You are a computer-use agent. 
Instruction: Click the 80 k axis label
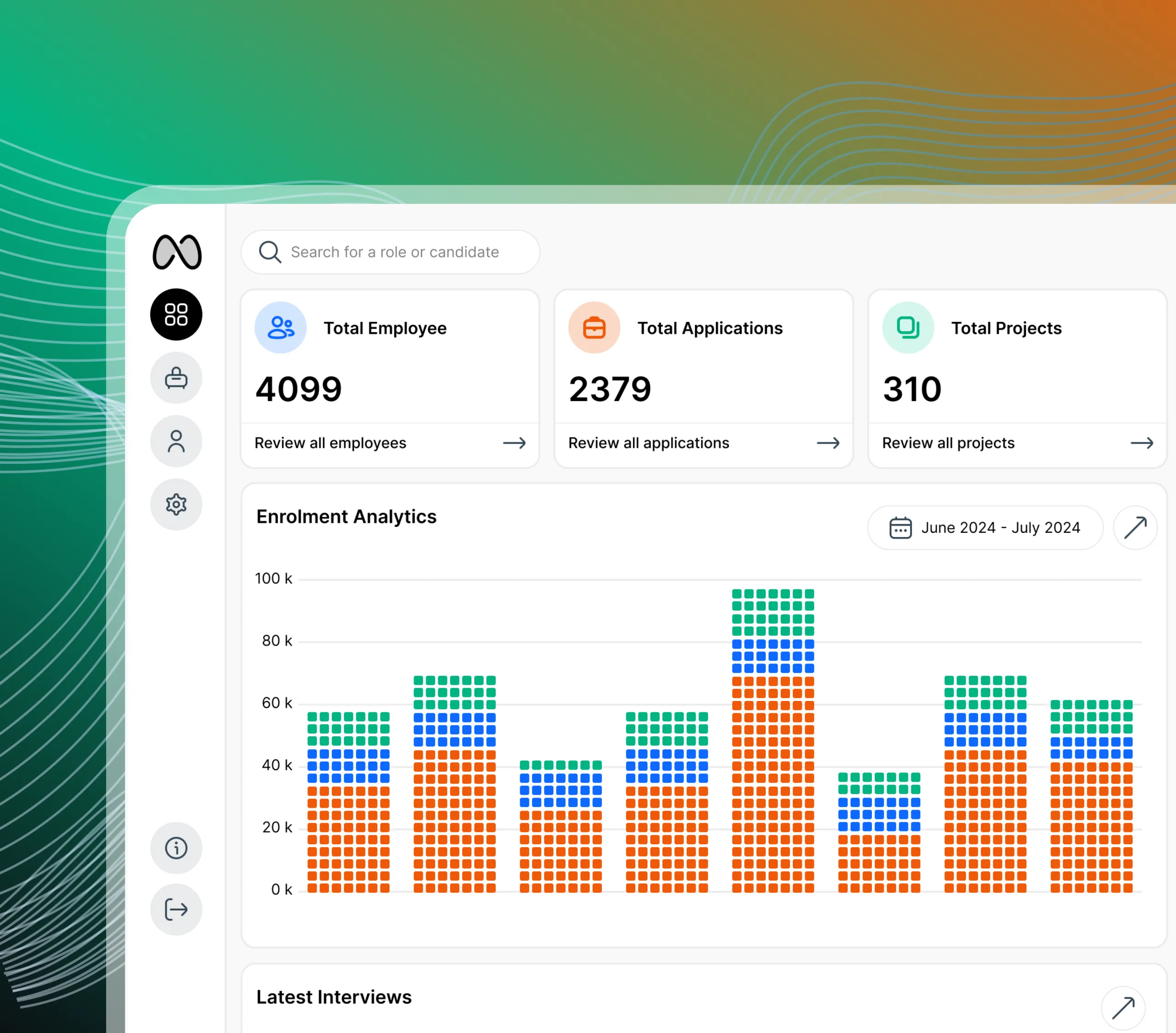point(277,640)
